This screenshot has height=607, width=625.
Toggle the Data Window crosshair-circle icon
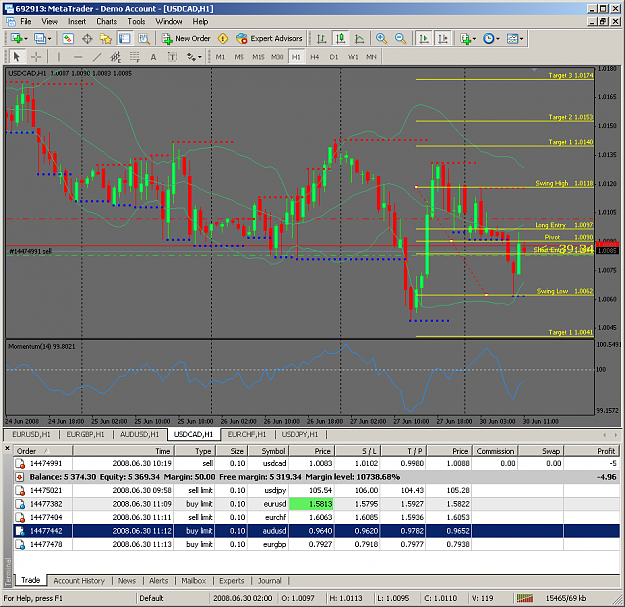87,39
